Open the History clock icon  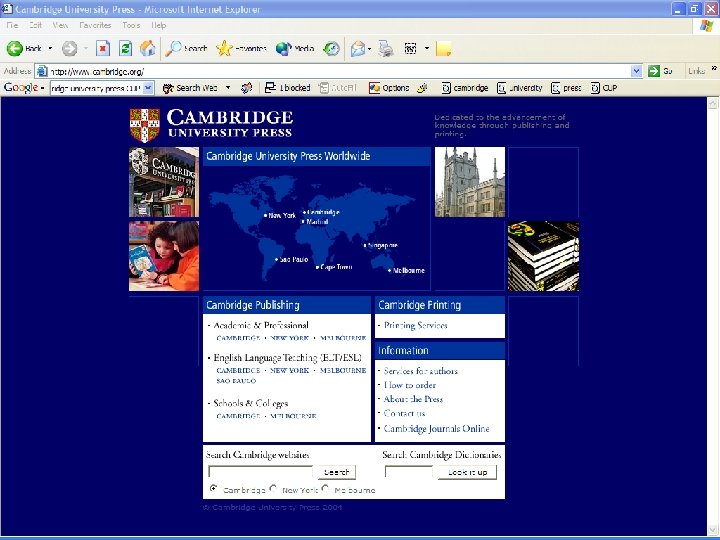(332, 48)
